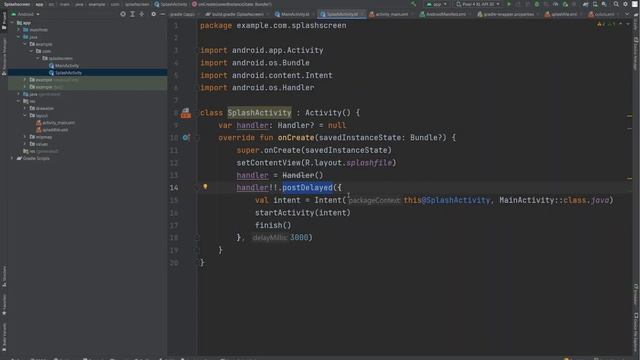Viewport: 640px width, 360px height.
Task: Click the class gutter icon beside SplashActivity declaration
Action: coord(186,113)
